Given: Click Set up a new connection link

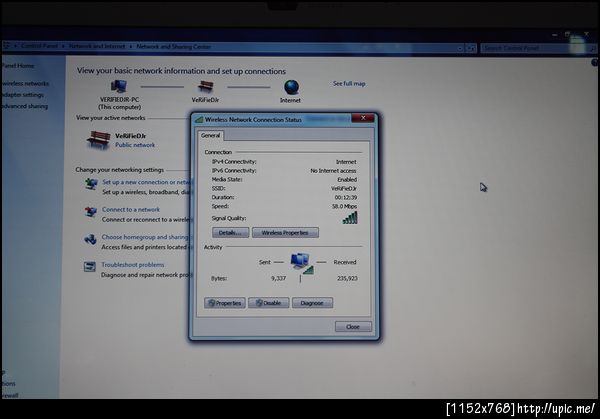Looking at the screenshot, I should (x=147, y=182).
